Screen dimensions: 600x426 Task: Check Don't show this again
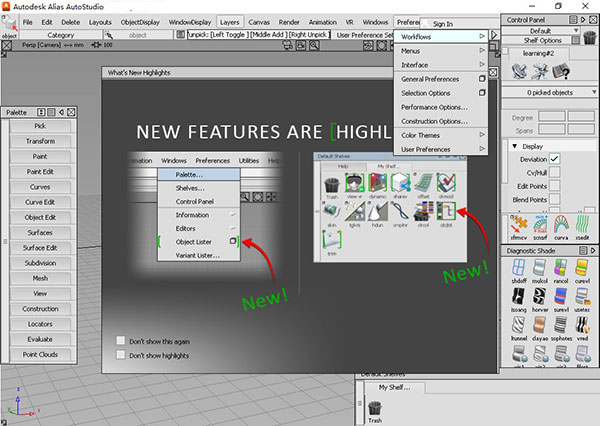click(122, 340)
